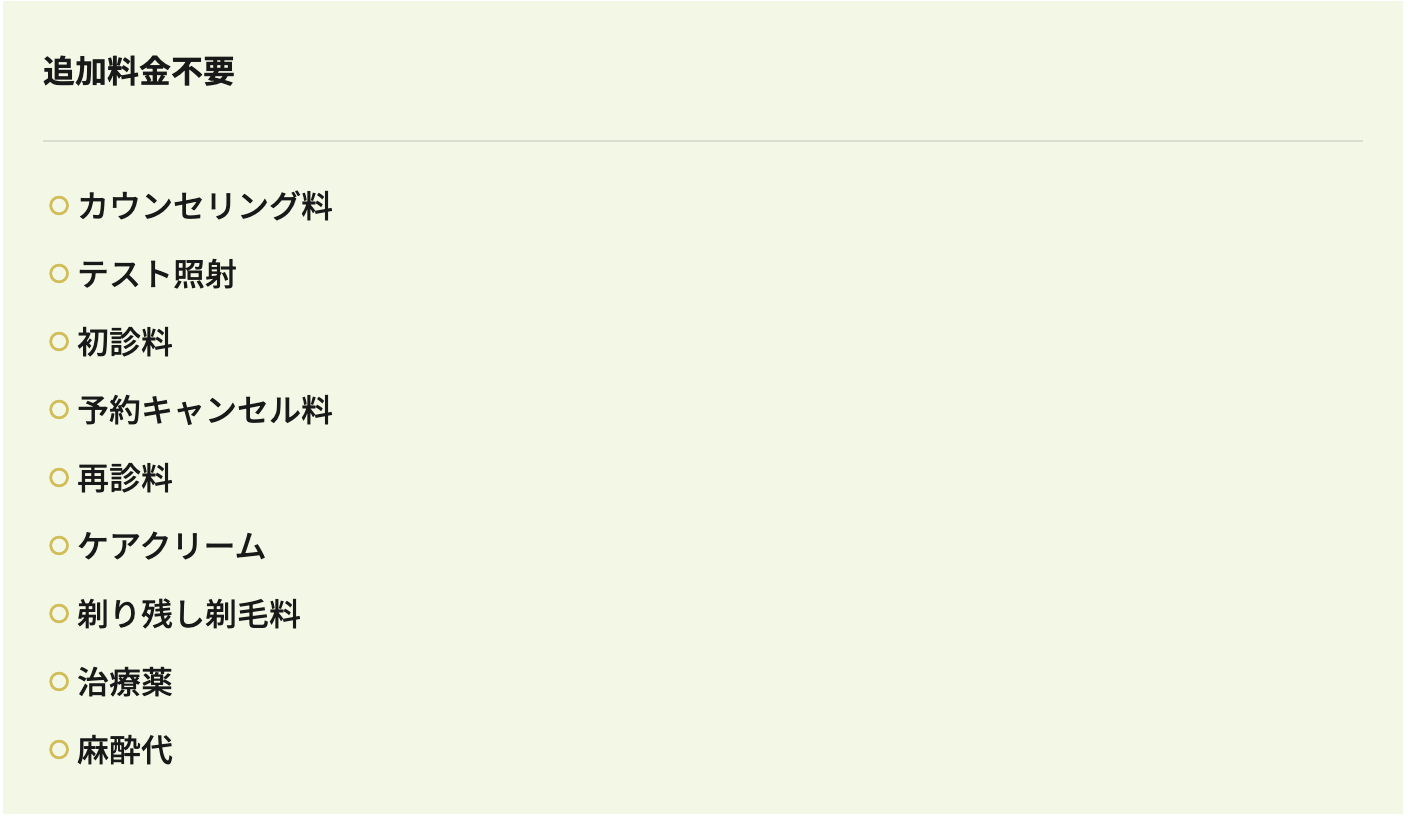Click the 追加料金不要 heading
The width and height of the screenshot is (1408, 818).
138,71
